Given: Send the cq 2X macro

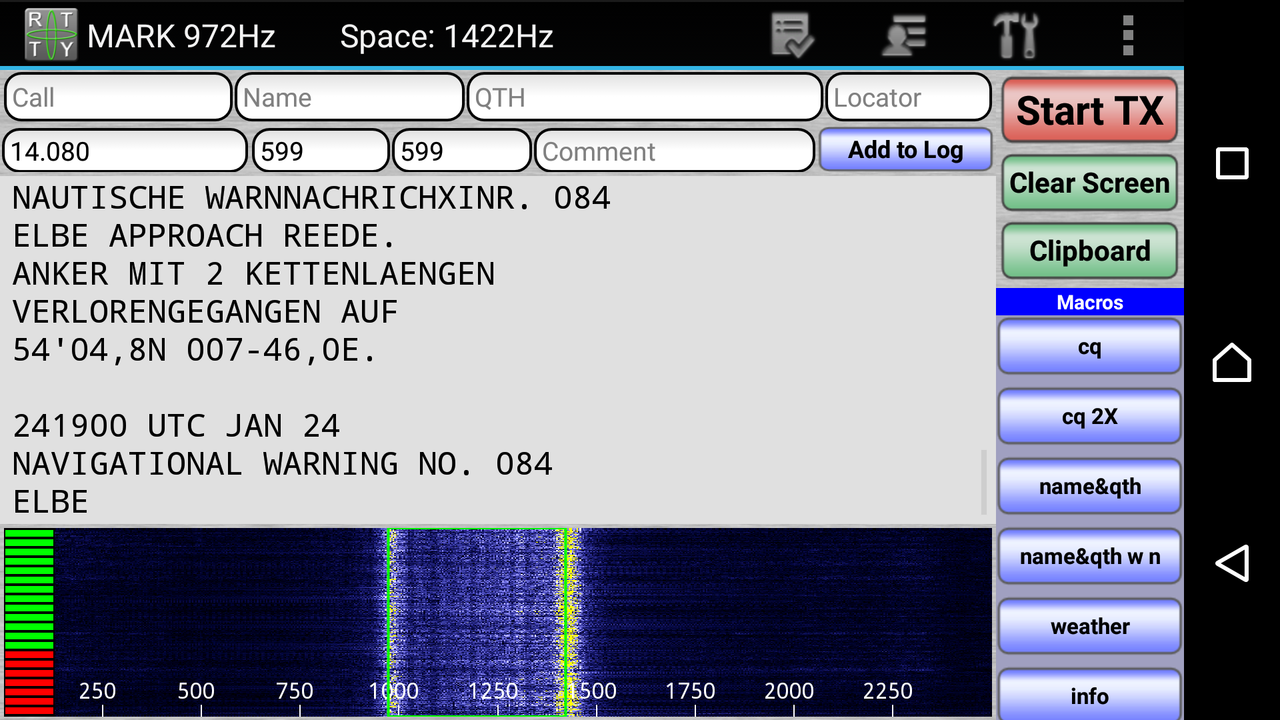Looking at the screenshot, I should (x=1090, y=417).
